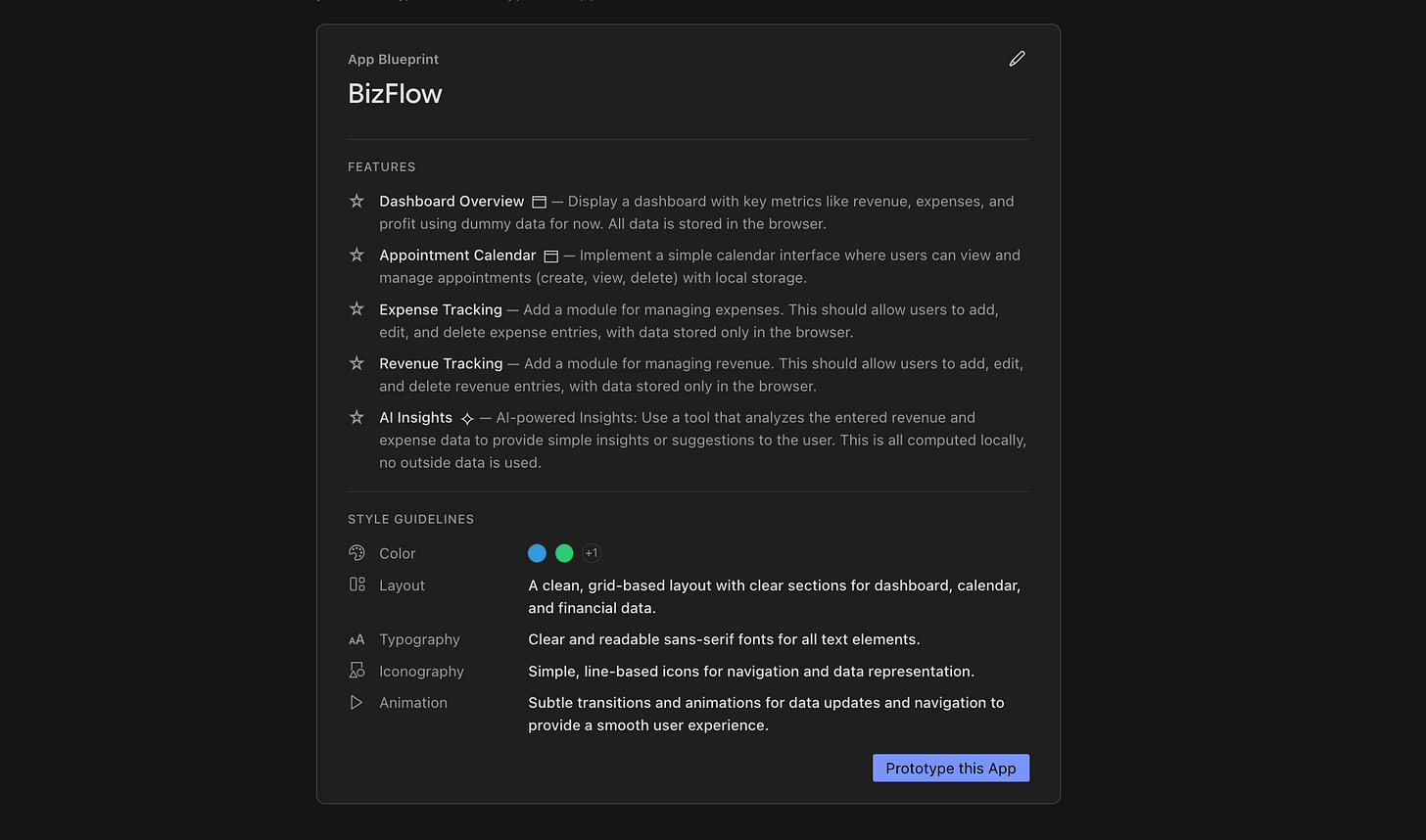Viewport: 1426px width, 840px height.
Task: Click the window icon after Appointment Calendar
Action: pos(550,257)
